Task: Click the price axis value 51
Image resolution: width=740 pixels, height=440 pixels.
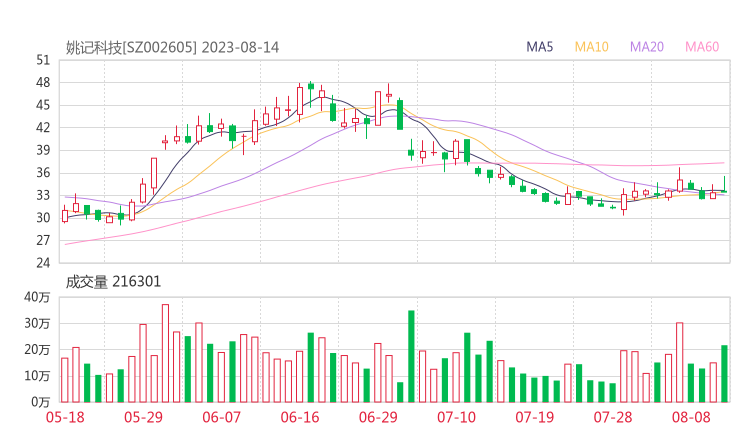Action: [x=43, y=60]
